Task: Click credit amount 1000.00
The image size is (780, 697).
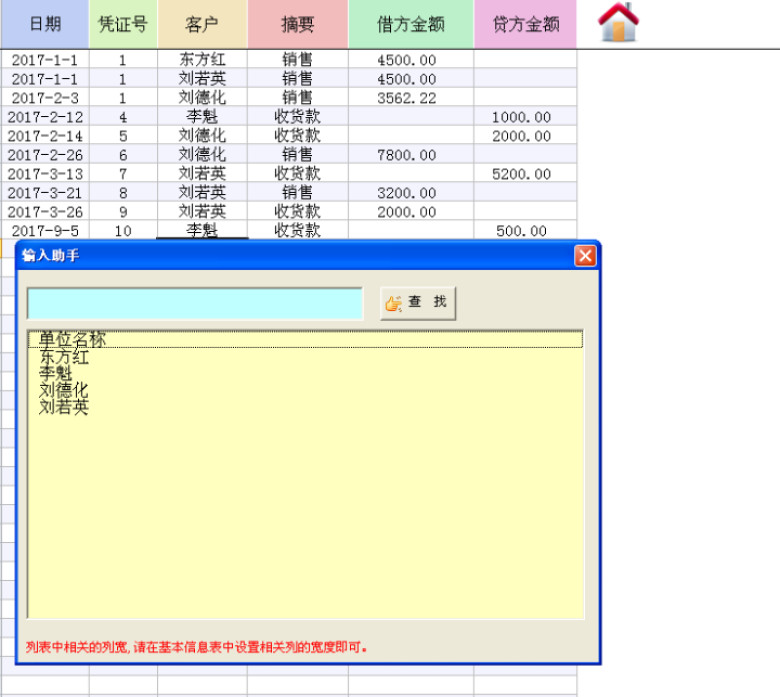Action: tap(525, 116)
